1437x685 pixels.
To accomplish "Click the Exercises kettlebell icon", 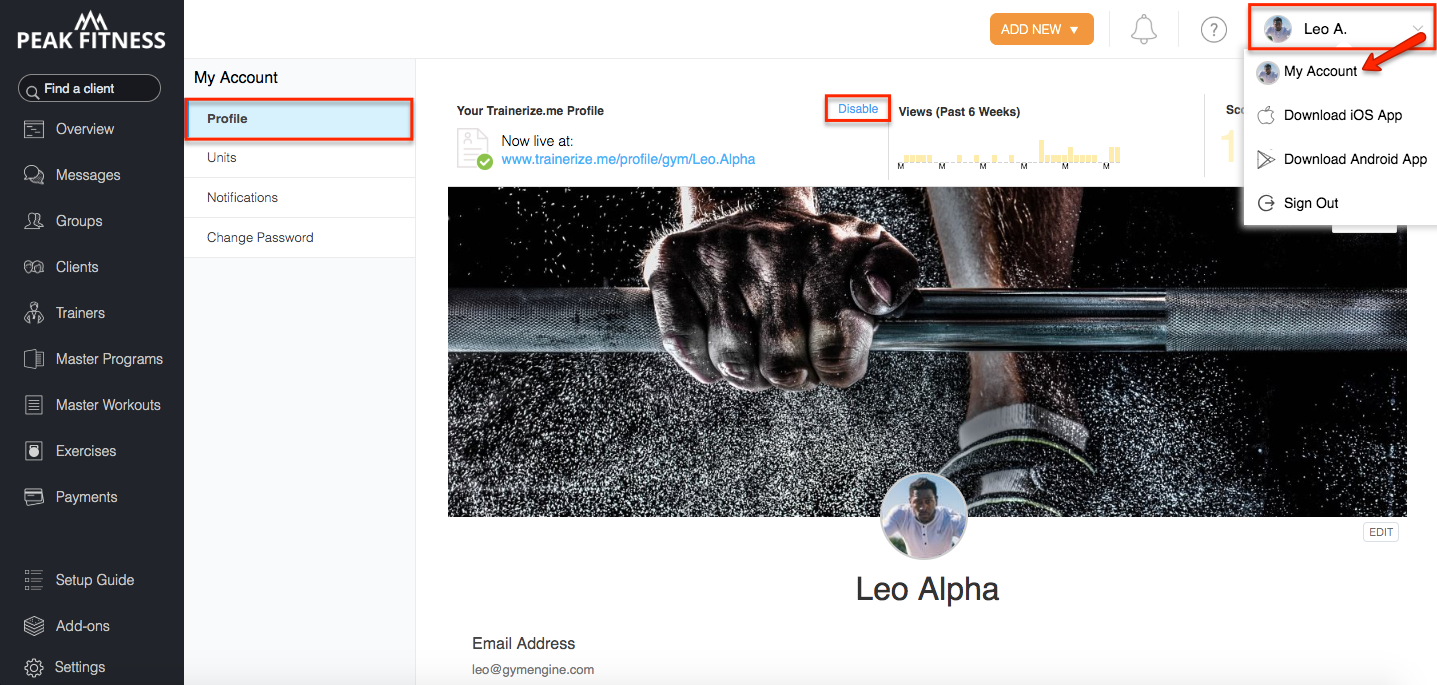I will [34, 451].
